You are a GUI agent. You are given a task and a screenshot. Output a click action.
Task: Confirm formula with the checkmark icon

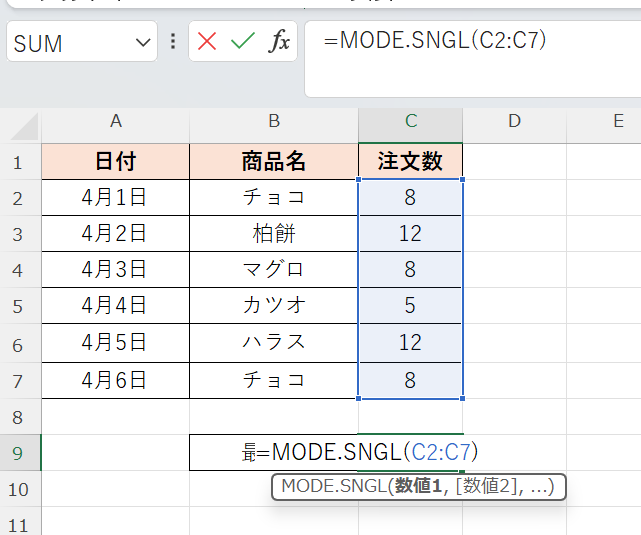point(242,42)
